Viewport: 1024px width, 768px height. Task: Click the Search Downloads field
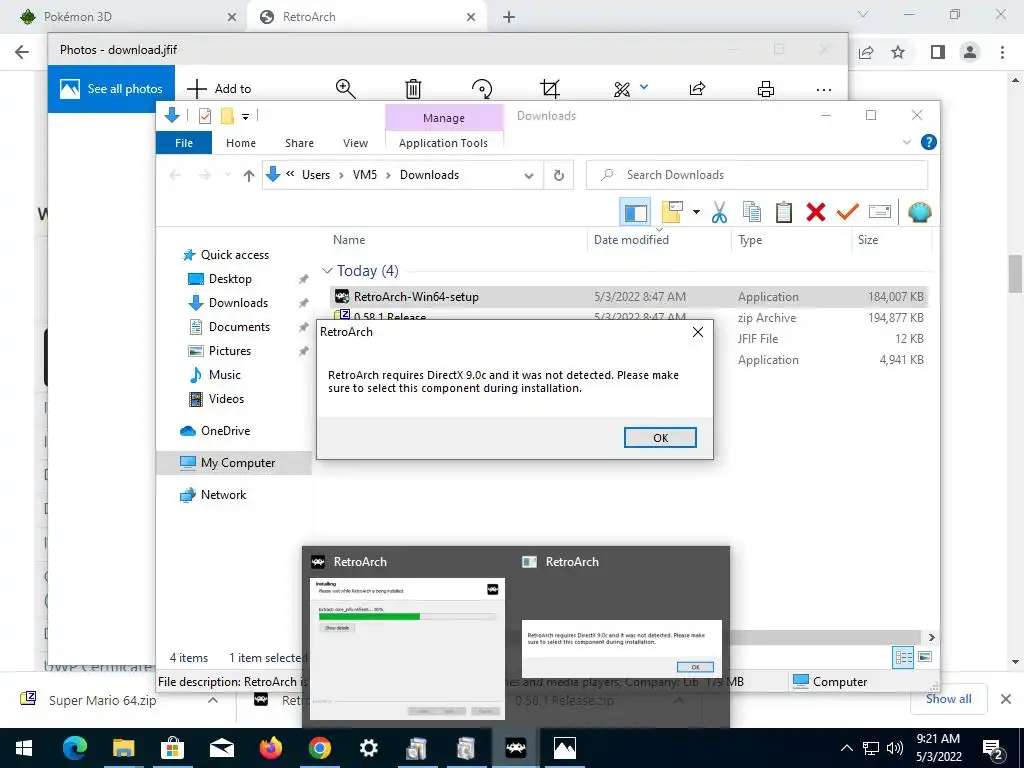(x=757, y=174)
